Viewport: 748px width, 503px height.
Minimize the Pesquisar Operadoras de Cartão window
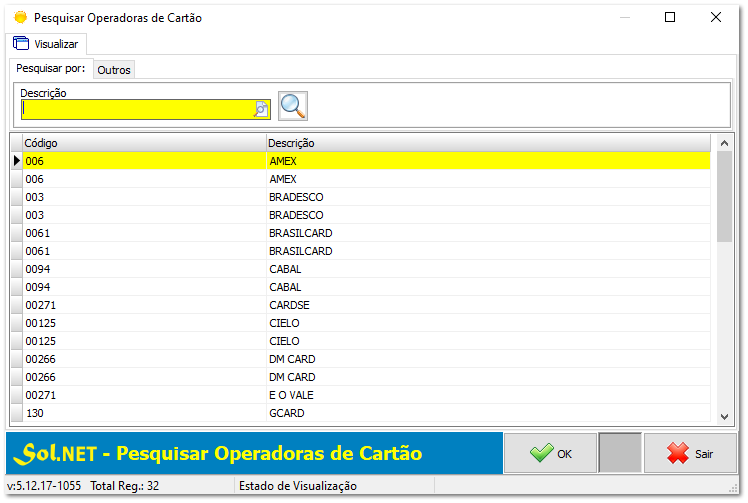(625, 17)
